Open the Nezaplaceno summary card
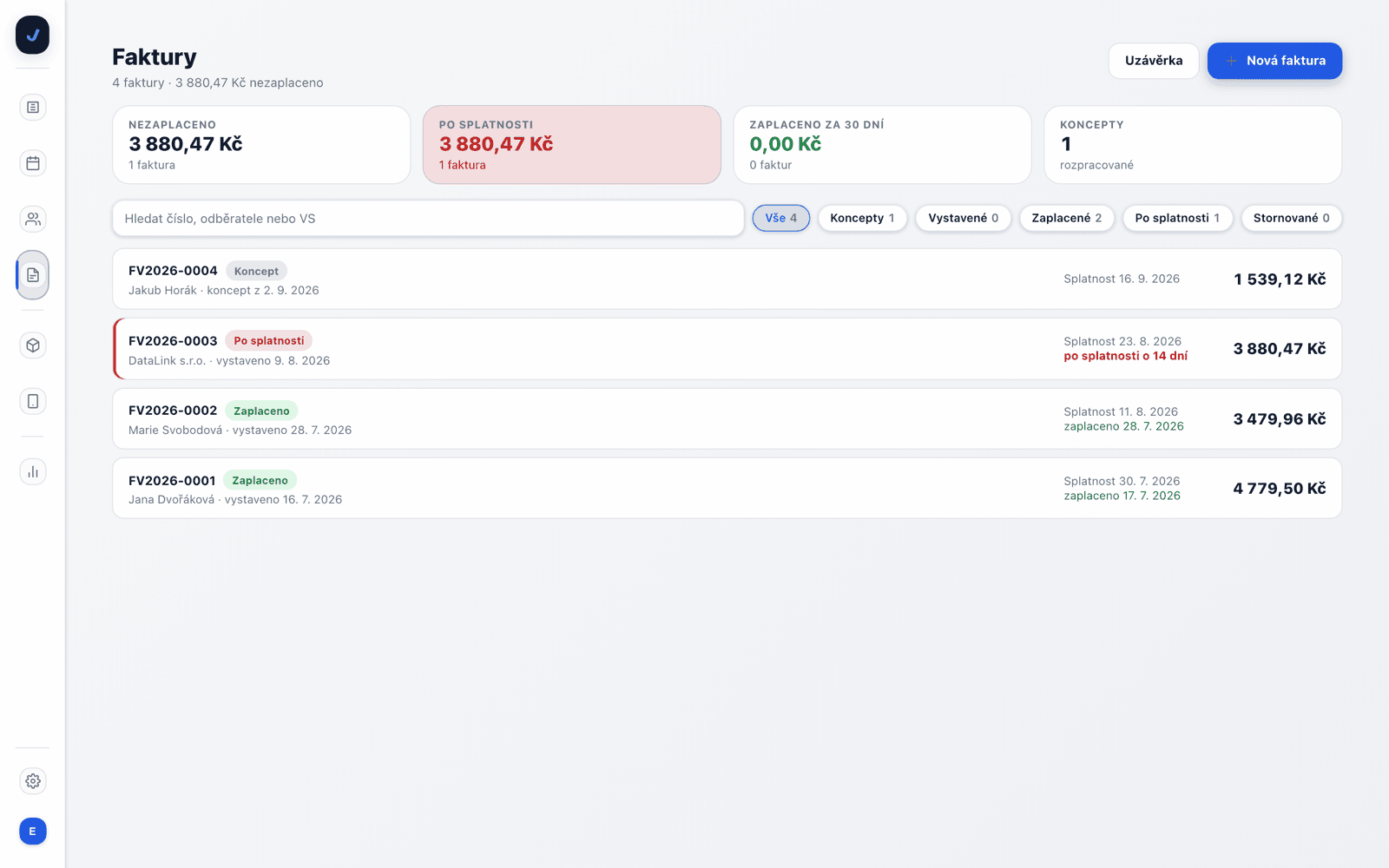 coord(261,145)
